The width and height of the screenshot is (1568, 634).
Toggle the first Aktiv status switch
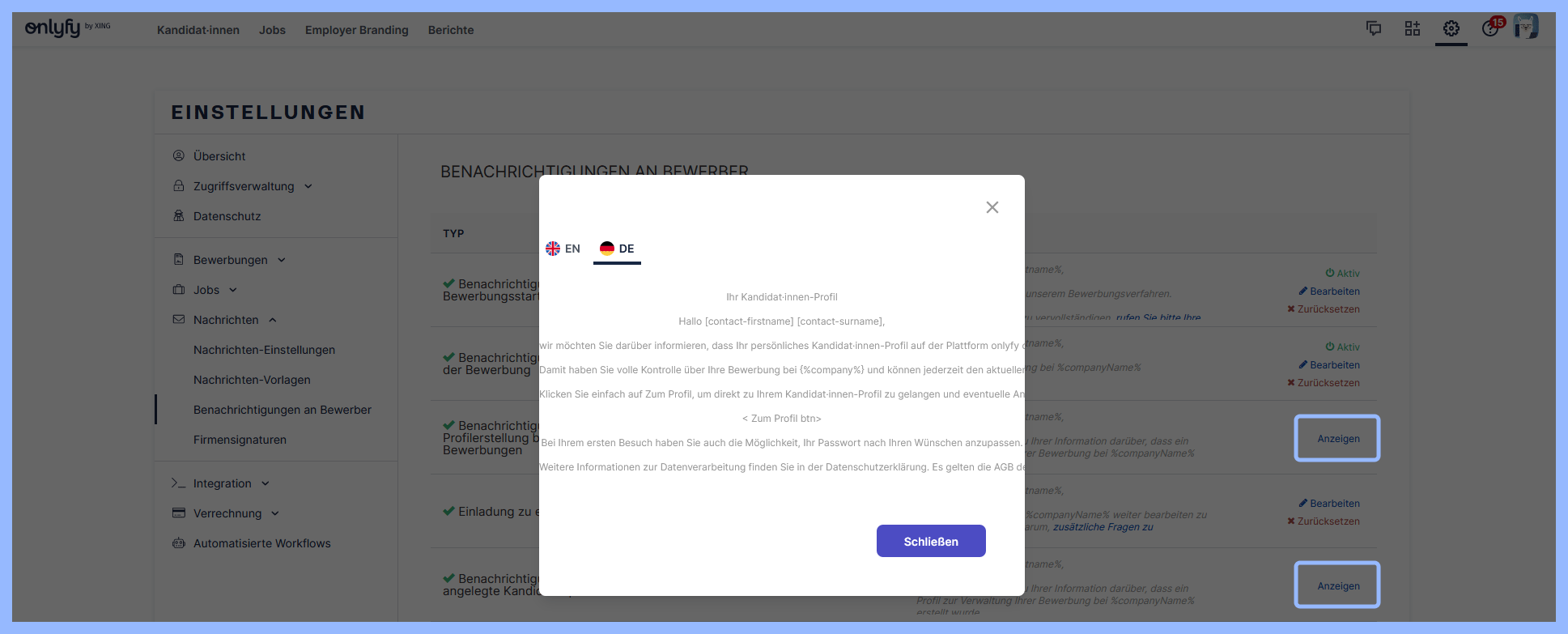[1342, 274]
